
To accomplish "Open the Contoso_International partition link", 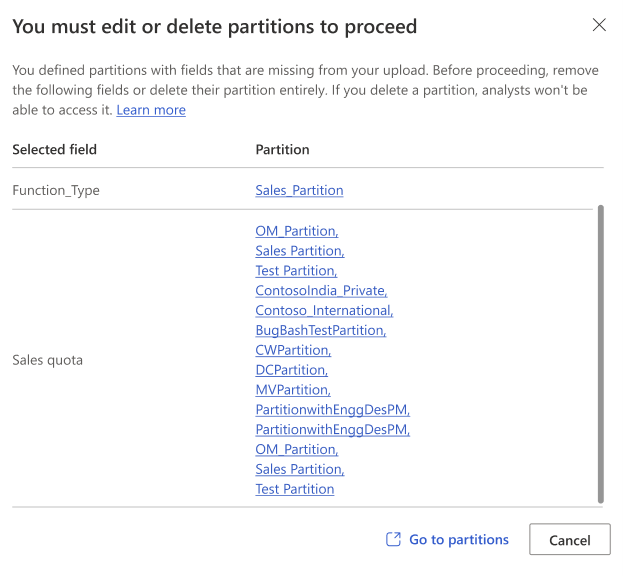I will tap(324, 310).
